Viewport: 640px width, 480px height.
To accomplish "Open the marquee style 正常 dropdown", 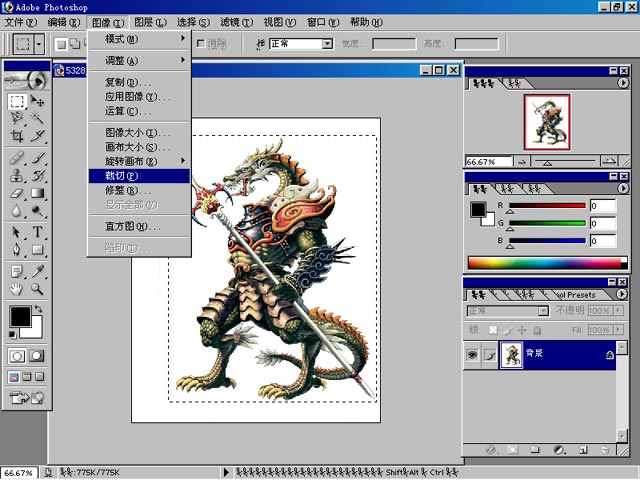I will point(327,44).
